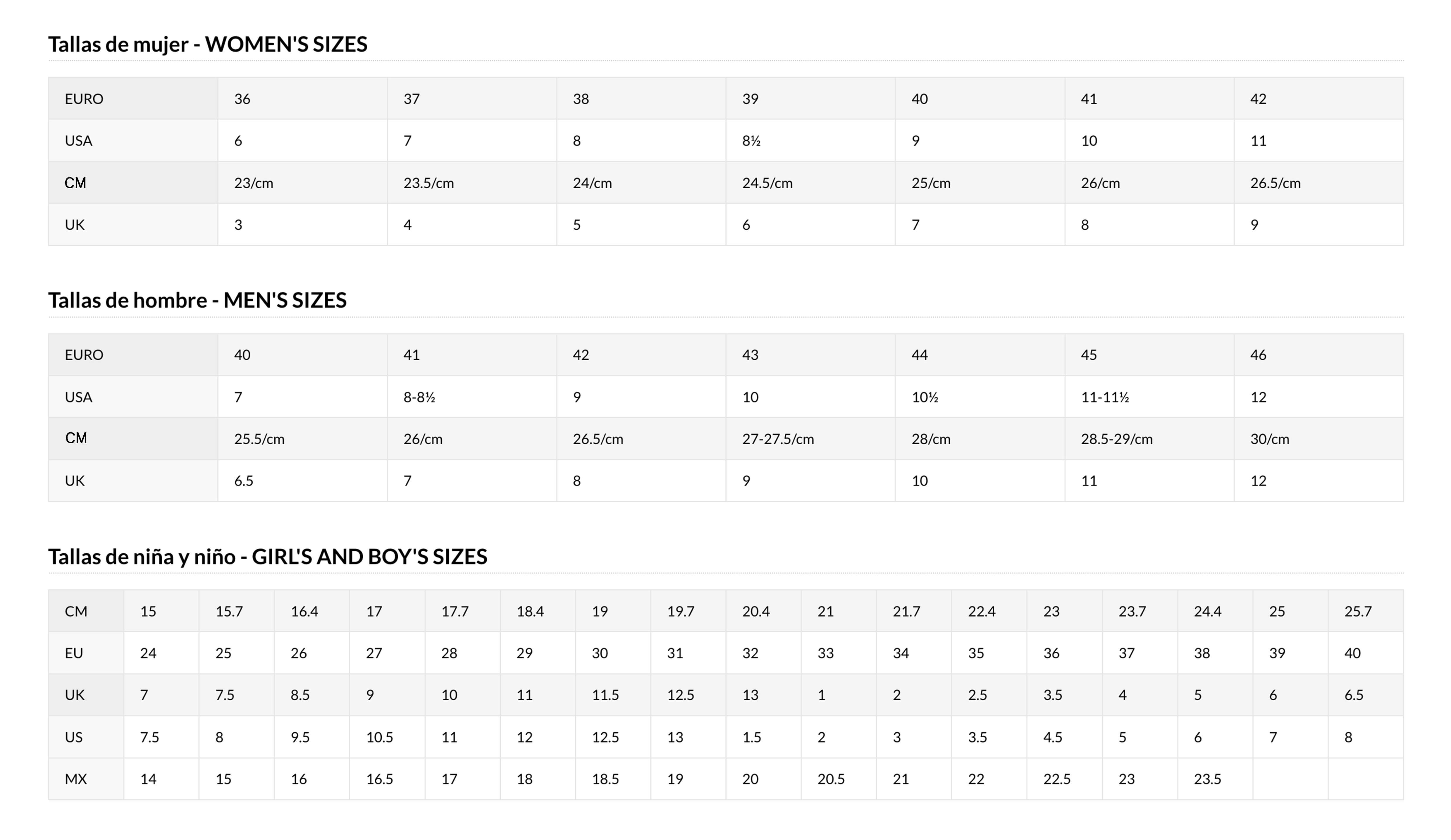Click men's USA 11-11½ cell
This screenshot has width=1451, height=840.
point(1149,397)
